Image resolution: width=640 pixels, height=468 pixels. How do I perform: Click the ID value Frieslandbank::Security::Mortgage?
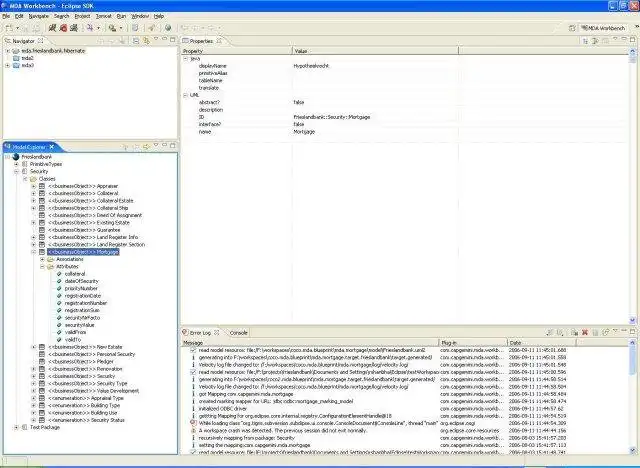click(332, 117)
